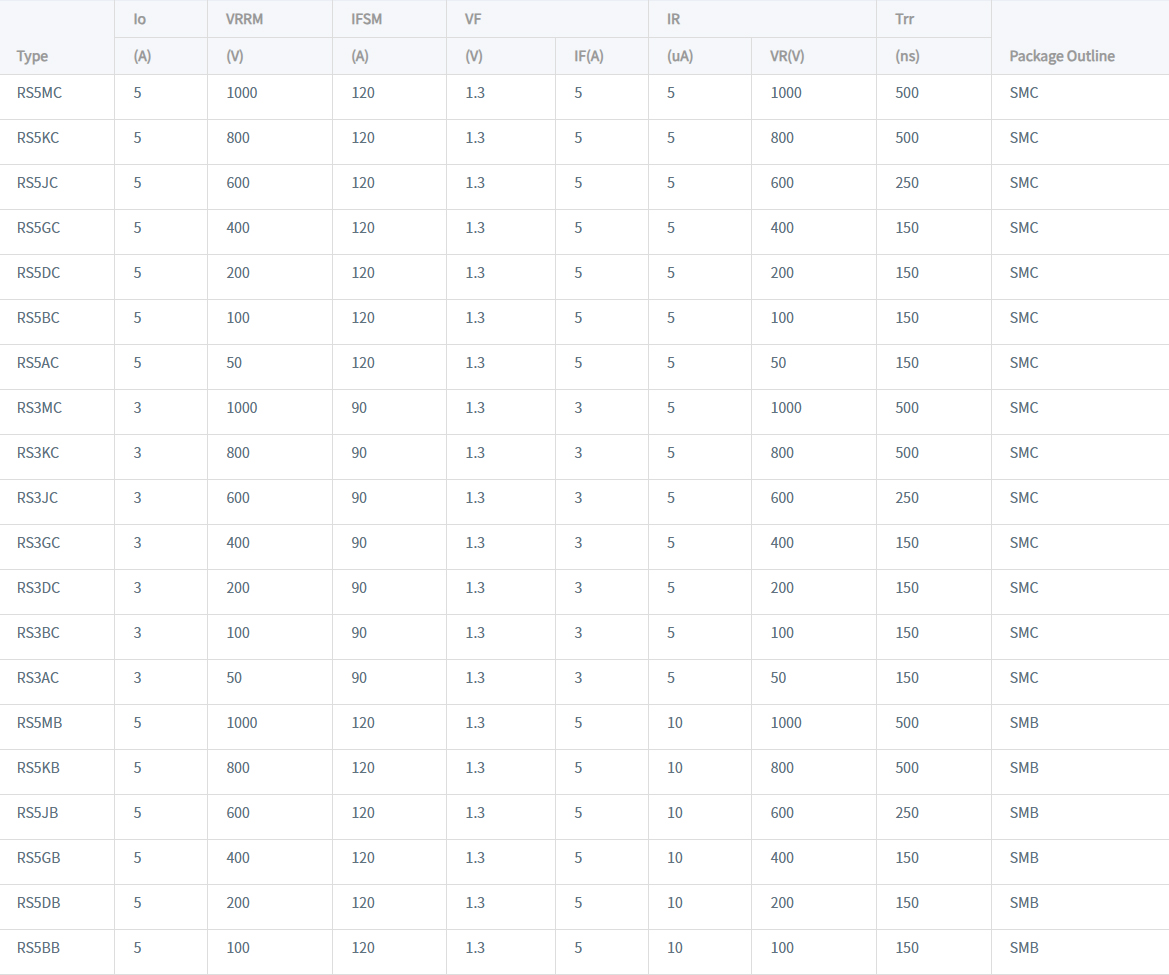The image size is (1169, 975).
Task: Click the RS5MC type link
Action: [x=39, y=93]
